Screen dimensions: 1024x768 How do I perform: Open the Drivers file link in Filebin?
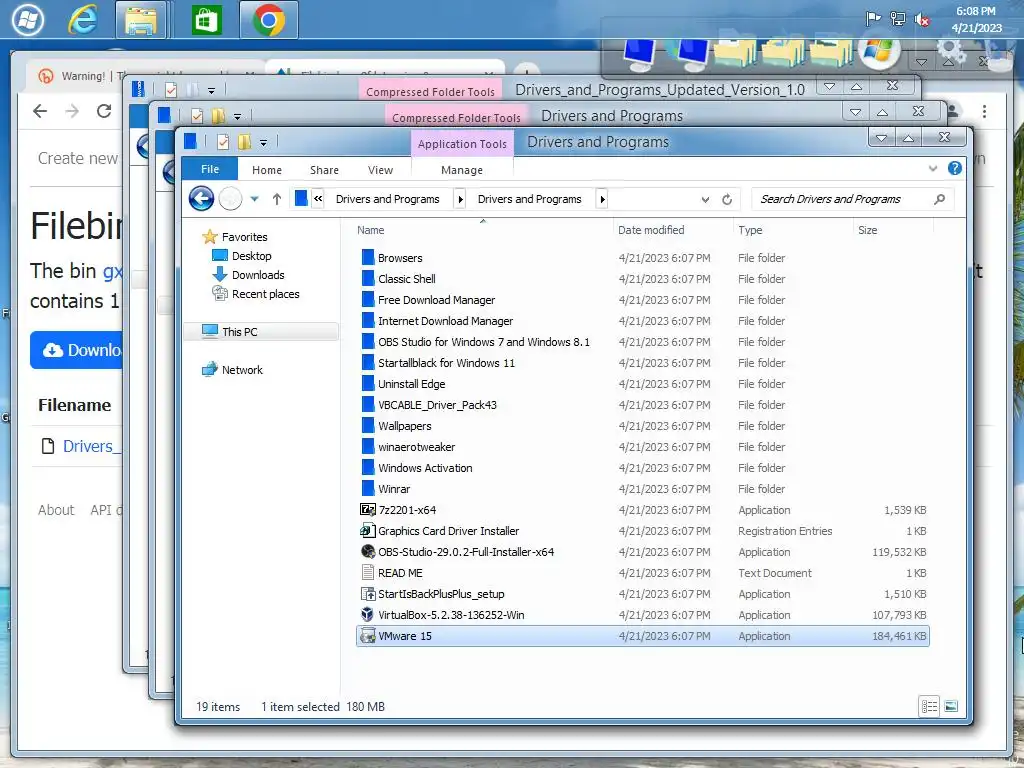92,446
